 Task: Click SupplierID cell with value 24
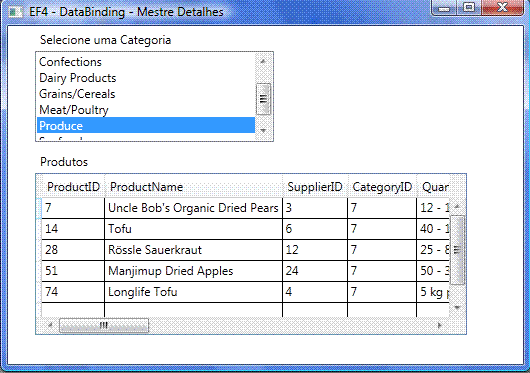pos(315,271)
